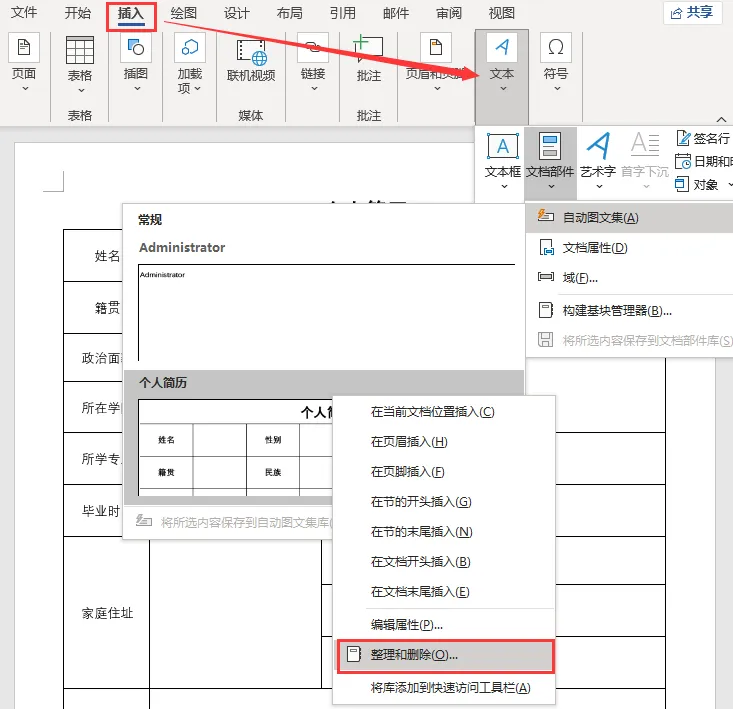Collapse the ribbon with the chevron
Image resolution: width=733 pixels, height=709 pixels.
721,120
